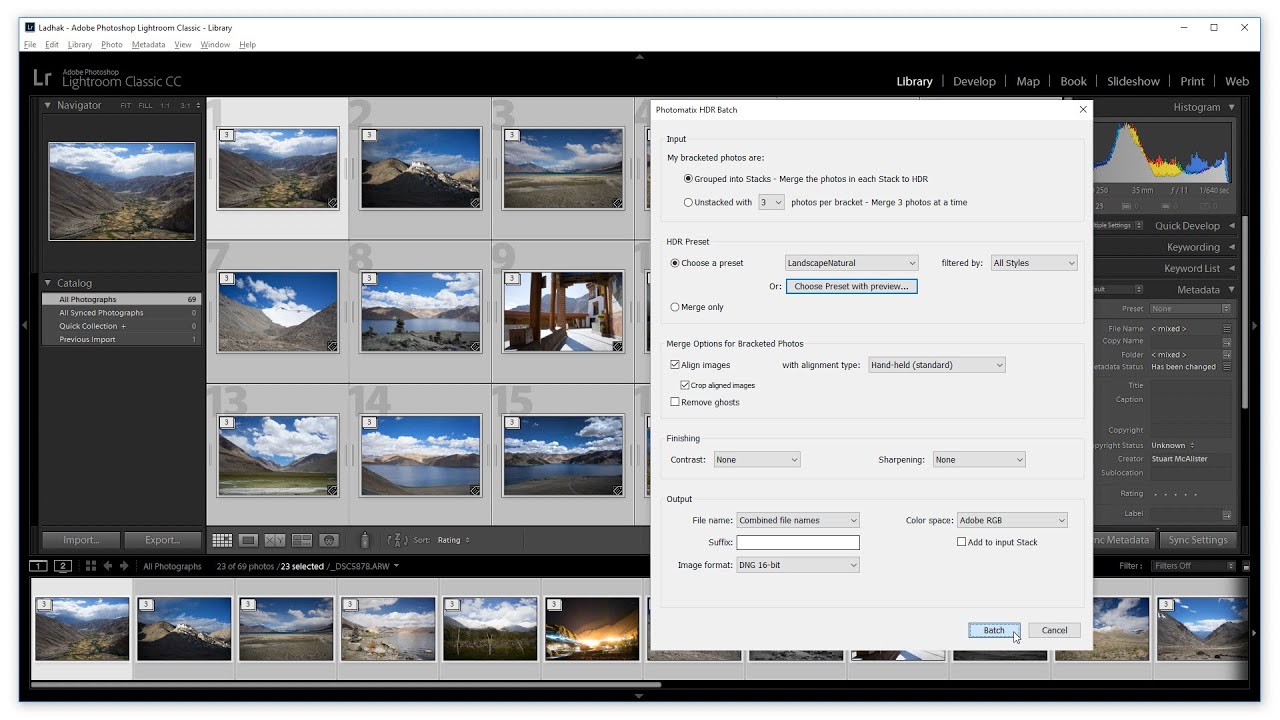Click Copy Name arrow icon
This screenshot has width=1280, height=720.
[x=1227, y=341]
